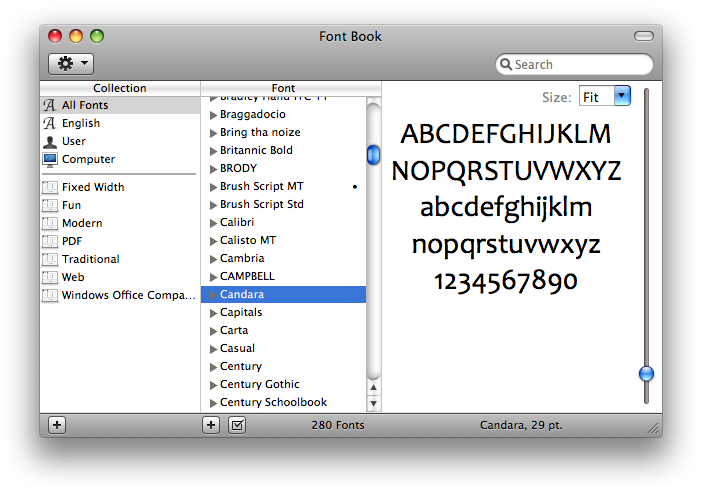The height and width of the screenshot is (492, 702).
Task: Click the Modern collection icon
Action: [x=50, y=223]
